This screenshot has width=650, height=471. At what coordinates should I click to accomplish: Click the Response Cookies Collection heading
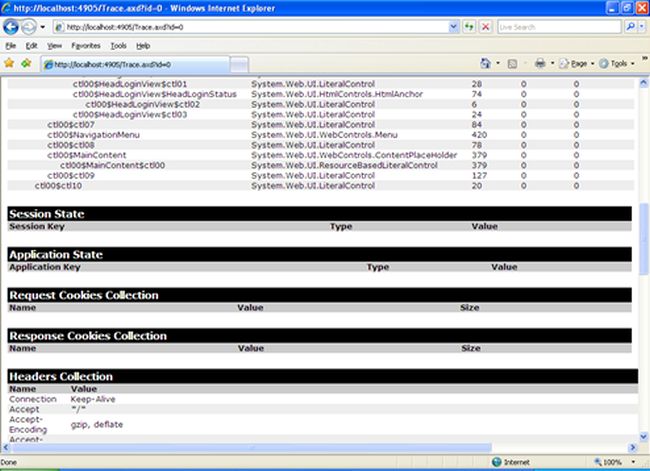pos(88,336)
